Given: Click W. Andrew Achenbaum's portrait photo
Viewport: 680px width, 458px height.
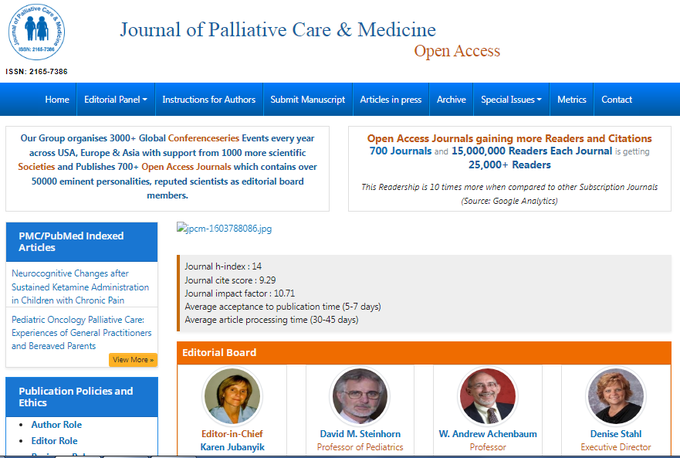Looking at the screenshot, I should click(x=487, y=396).
